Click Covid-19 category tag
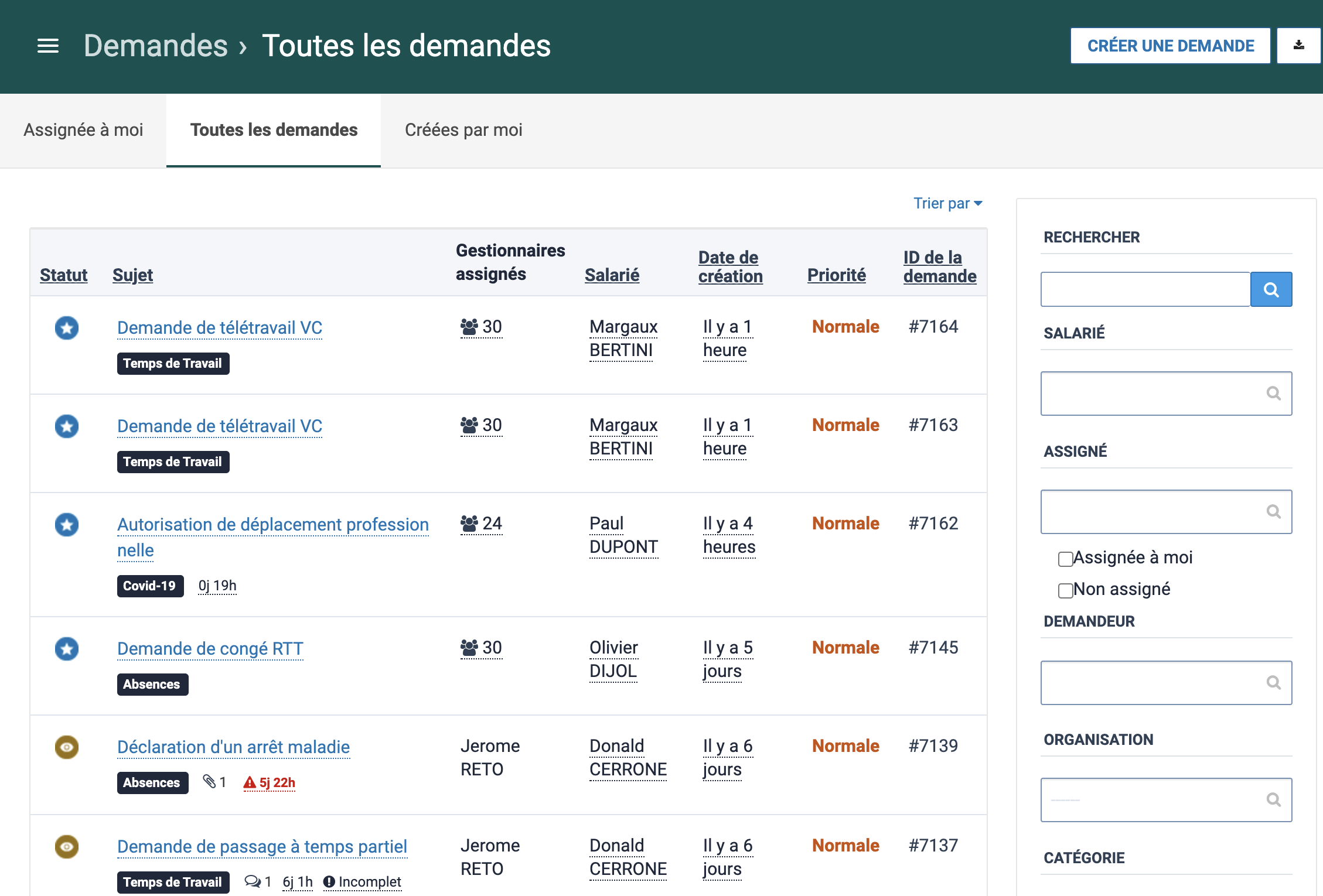The height and width of the screenshot is (896, 1323). pyautogui.click(x=150, y=586)
